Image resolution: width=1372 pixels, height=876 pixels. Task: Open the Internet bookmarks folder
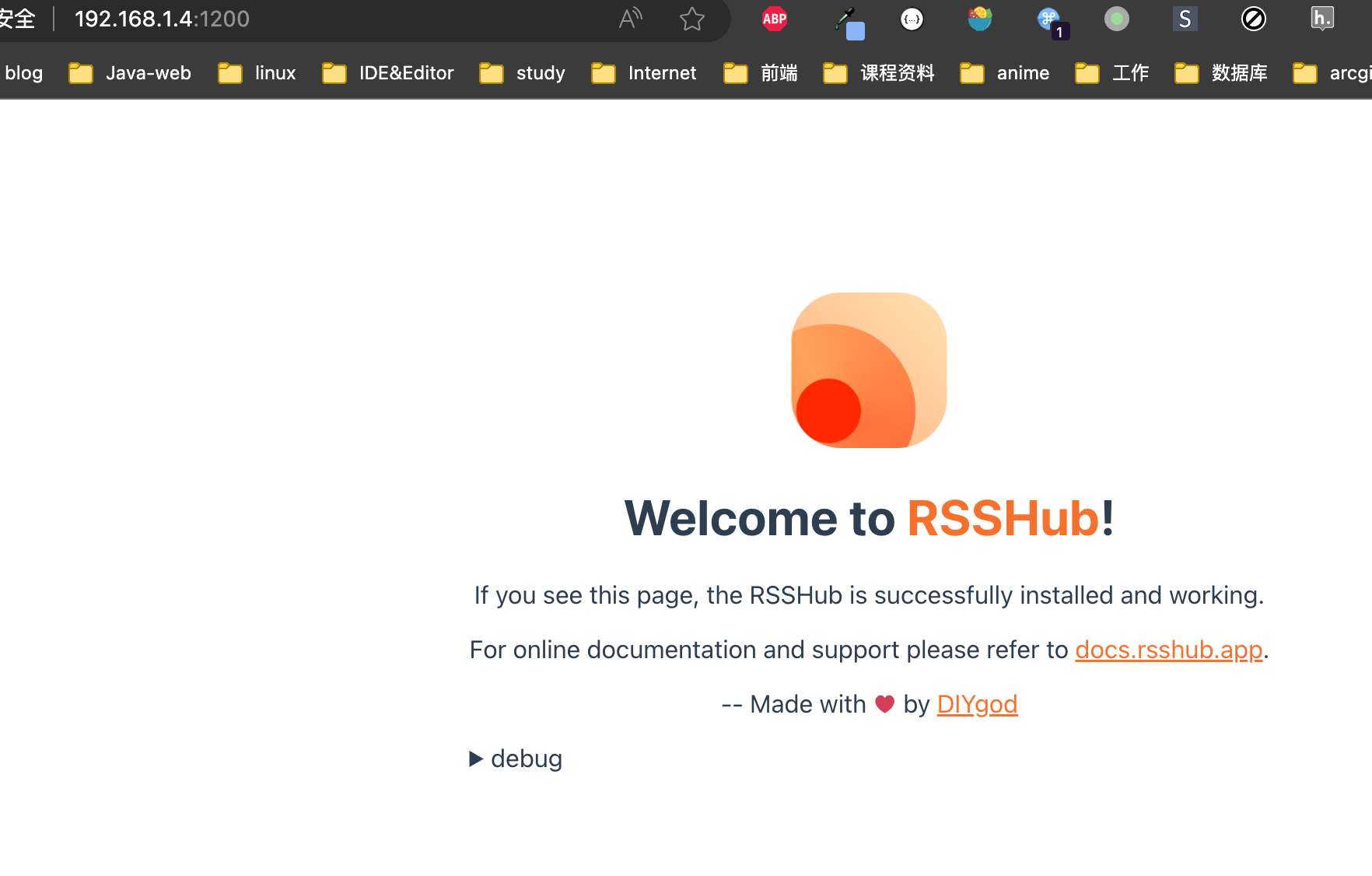[662, 73]
